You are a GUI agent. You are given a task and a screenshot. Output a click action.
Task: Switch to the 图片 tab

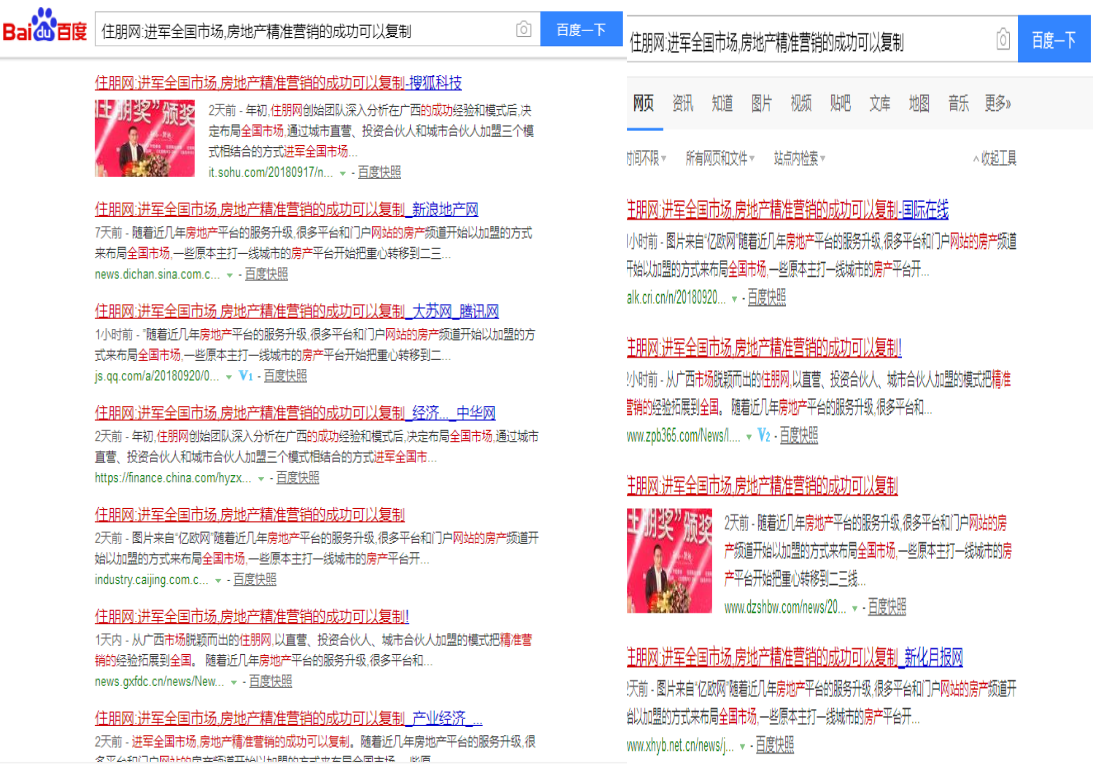[761, 103]
